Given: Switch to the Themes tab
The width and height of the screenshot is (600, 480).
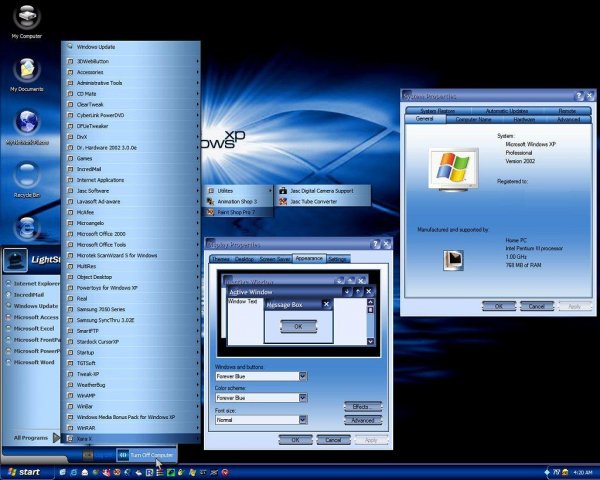Looking at the screenshot, I should tap(221, 259).
